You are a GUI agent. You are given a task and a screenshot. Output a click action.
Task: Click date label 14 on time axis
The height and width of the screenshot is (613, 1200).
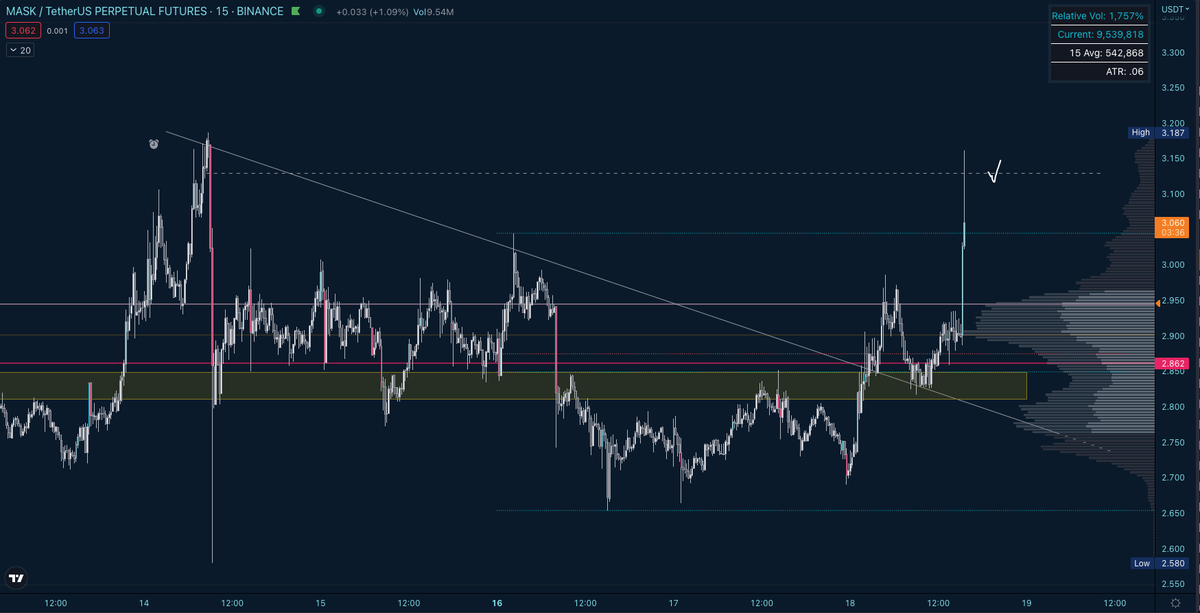point(144,603)
